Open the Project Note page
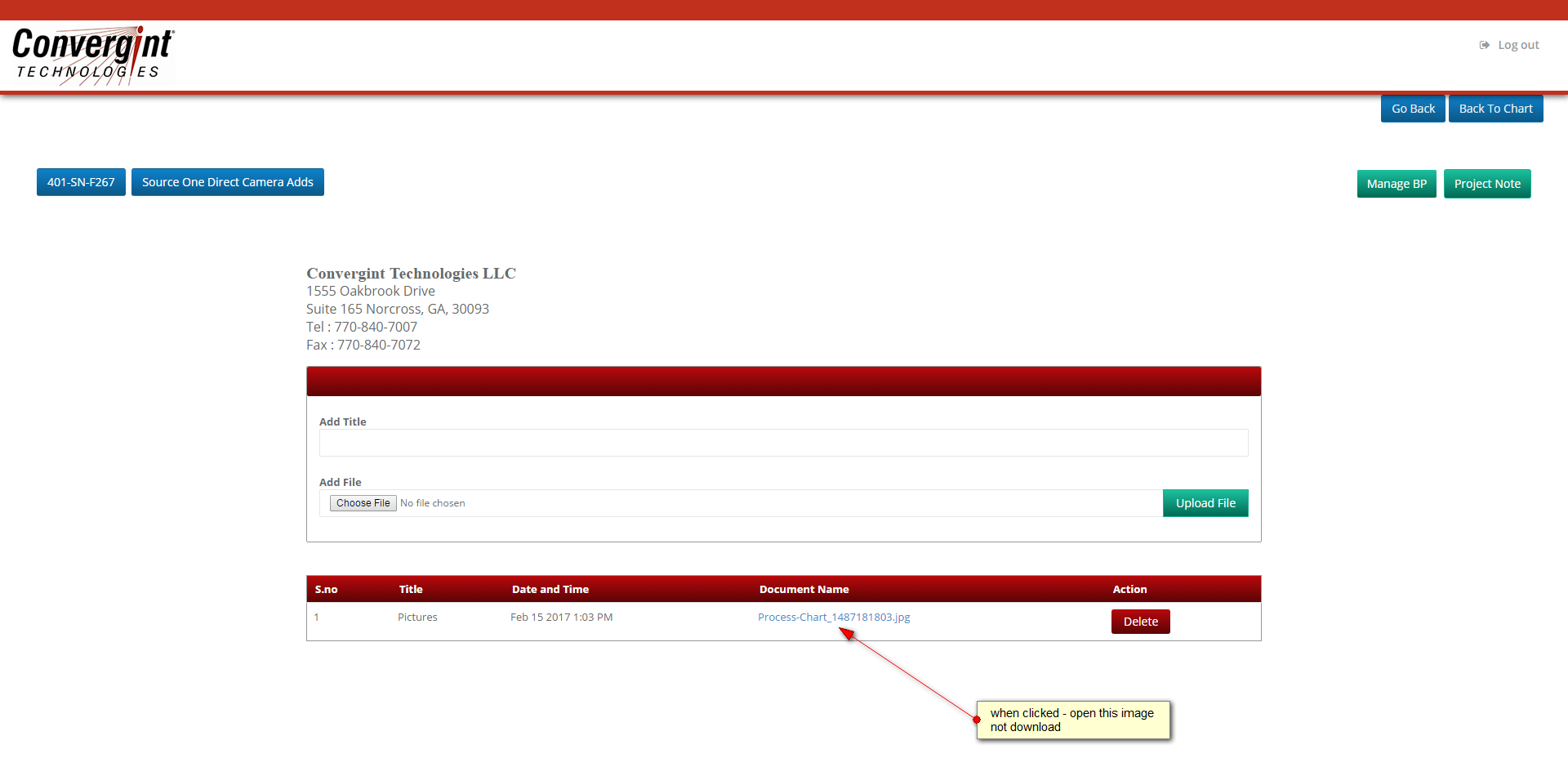The width and height of the screenshot is (1568, 776). pos(1487,184)
